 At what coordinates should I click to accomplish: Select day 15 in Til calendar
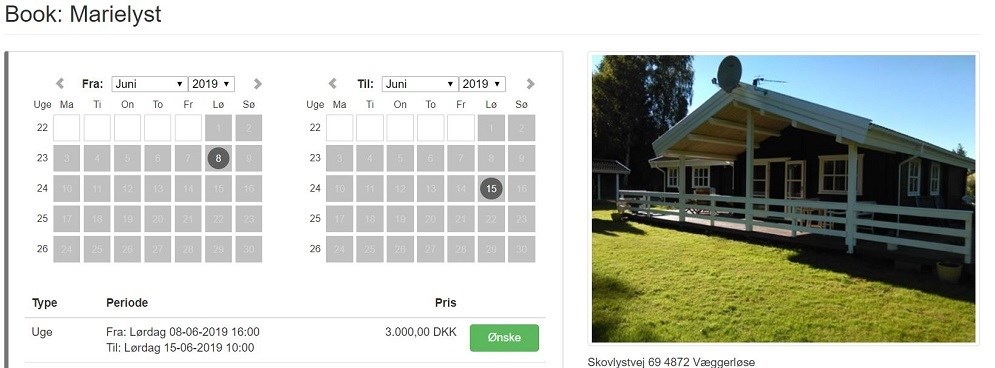[491, 188]
